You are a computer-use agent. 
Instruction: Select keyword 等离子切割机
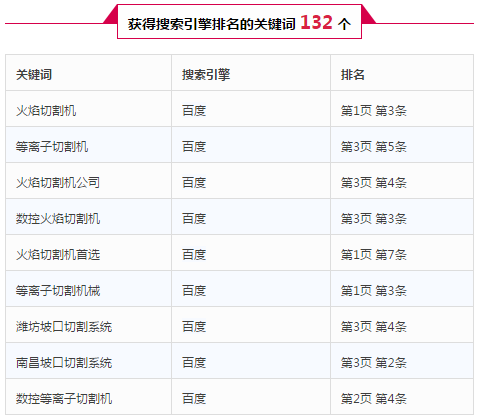point(52,146)
